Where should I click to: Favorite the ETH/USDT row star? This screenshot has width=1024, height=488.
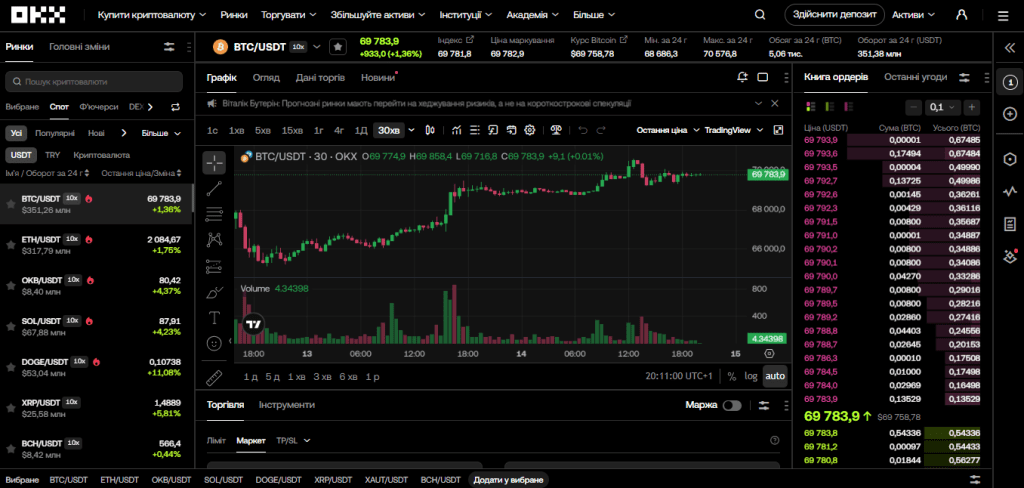10,244
